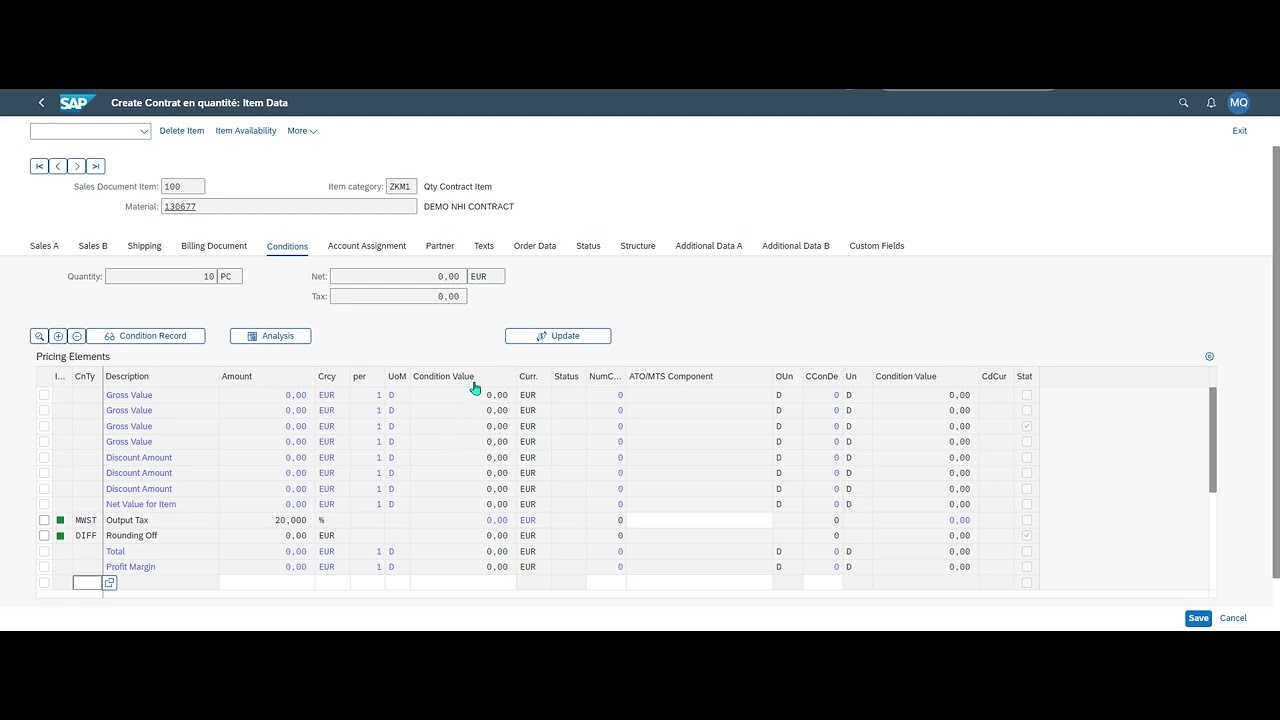Click the Sales Document Item field

click(x=183, y=187)
